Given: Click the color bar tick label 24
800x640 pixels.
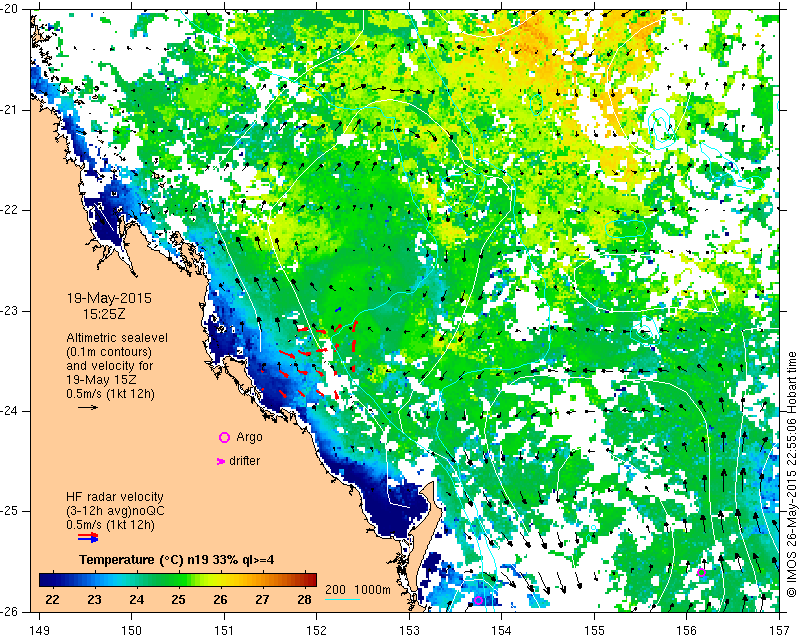Looking at the screenshot, I should click(x=136, y=599).
